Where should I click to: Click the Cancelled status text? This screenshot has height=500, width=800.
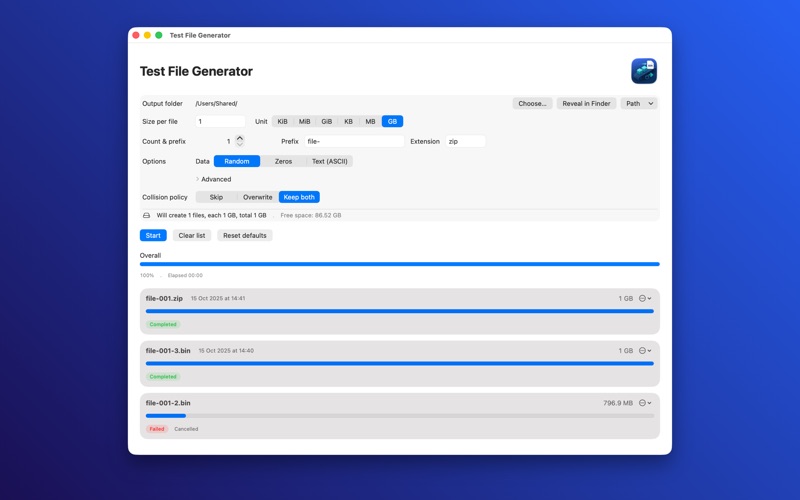click(186, 429)
